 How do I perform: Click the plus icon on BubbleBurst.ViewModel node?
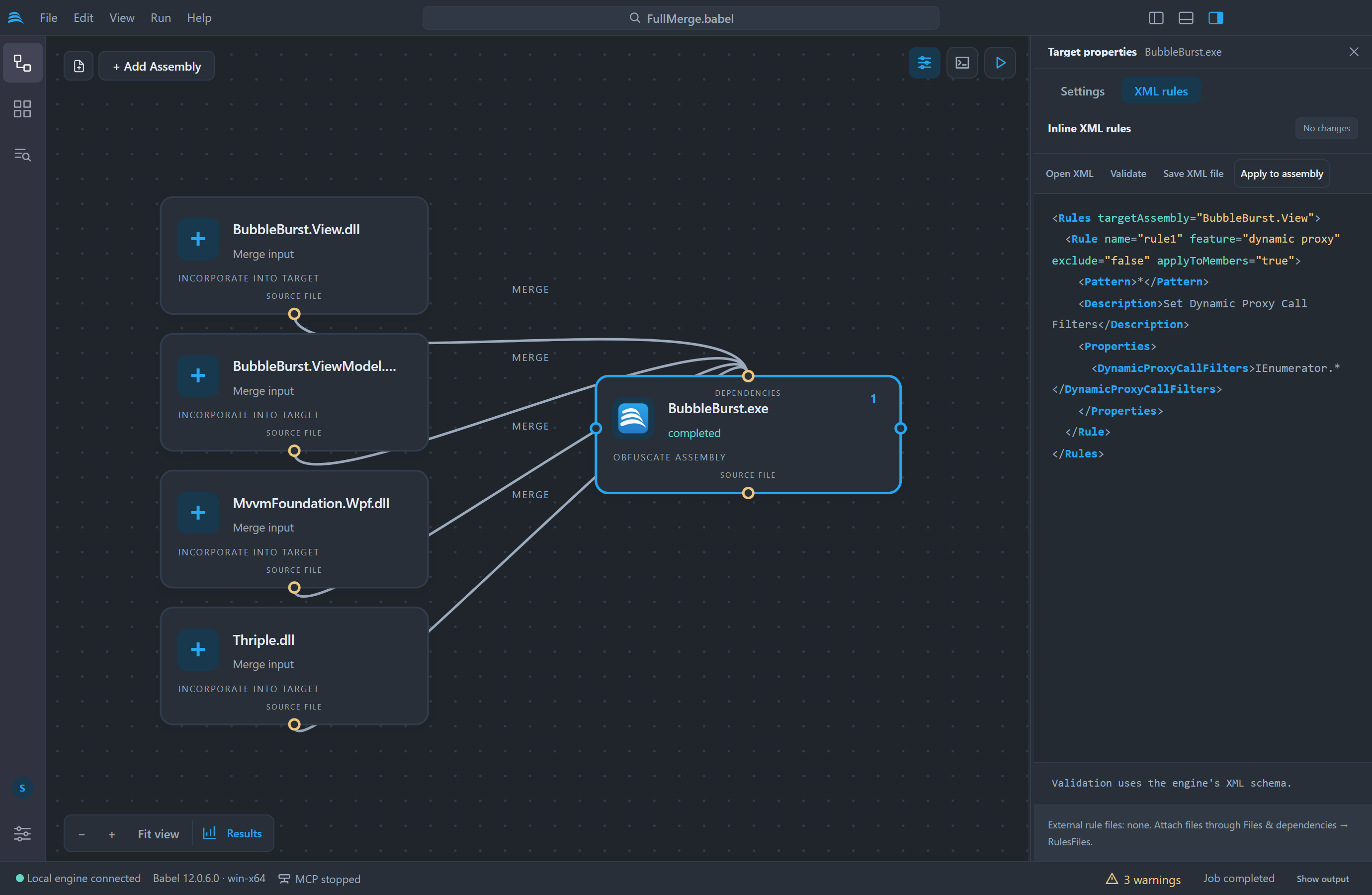(x=198, y=375)
